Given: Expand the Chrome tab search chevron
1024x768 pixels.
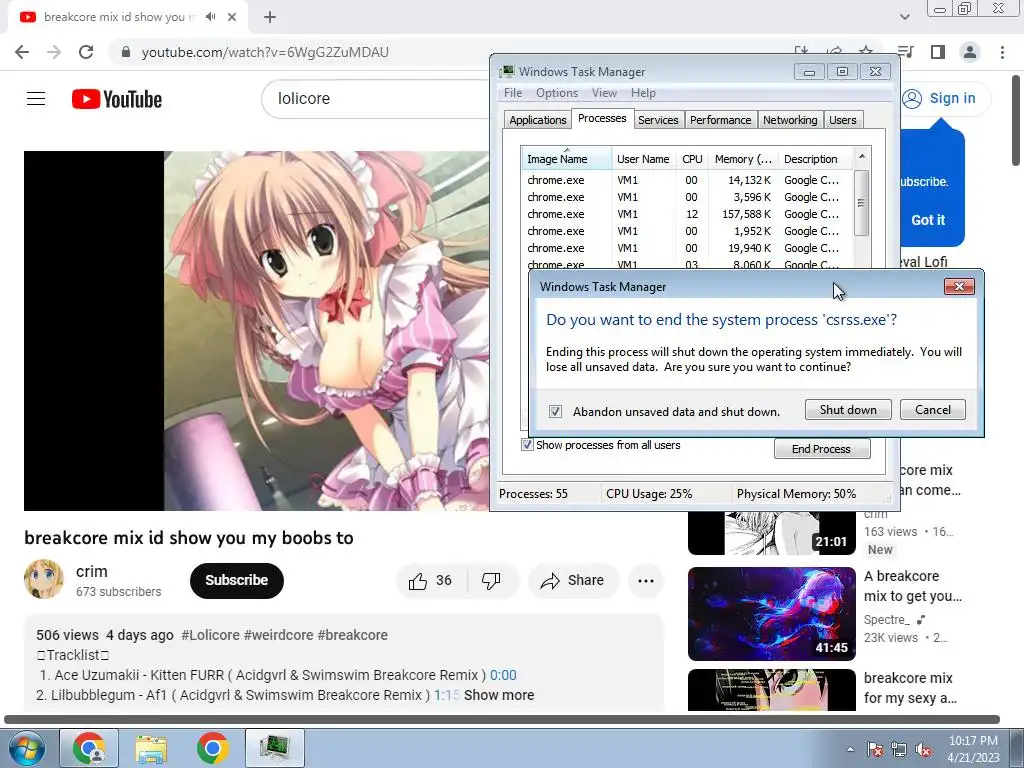Looking at the screenshot, I should click(904, 17).
